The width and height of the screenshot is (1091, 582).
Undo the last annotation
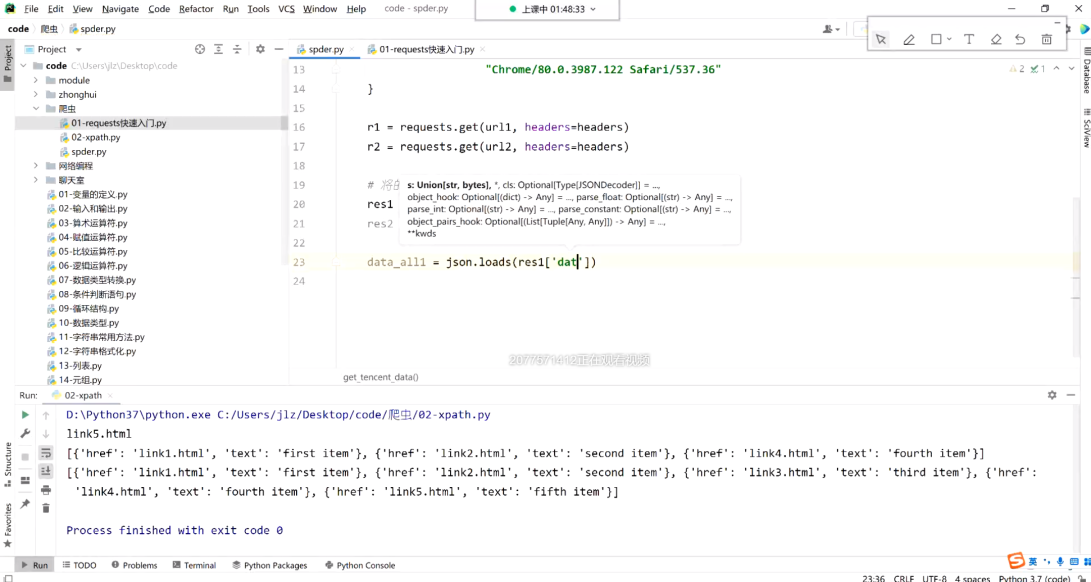point(1020,40)
